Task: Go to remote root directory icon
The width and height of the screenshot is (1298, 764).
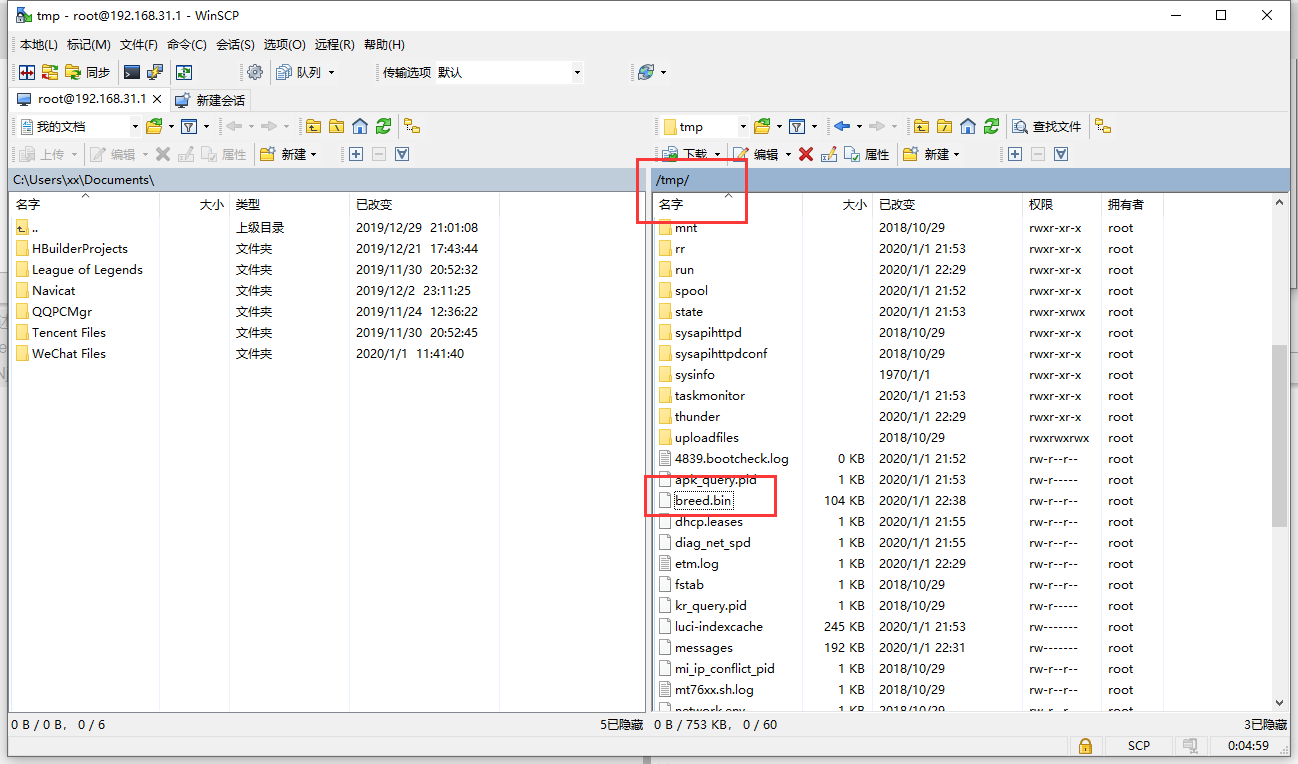Action: 944,126
